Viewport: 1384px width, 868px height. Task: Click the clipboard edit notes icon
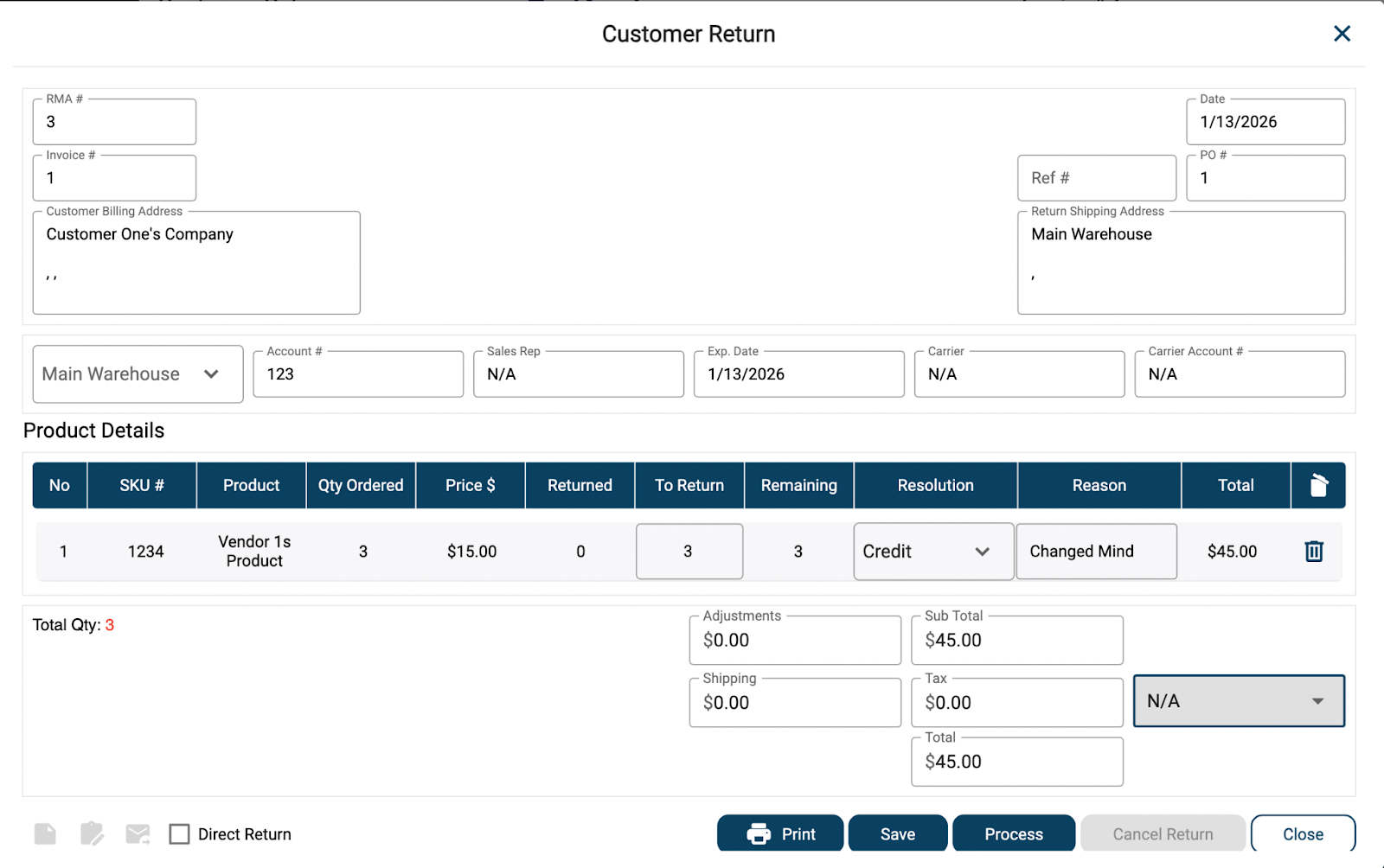coord(92,833)
